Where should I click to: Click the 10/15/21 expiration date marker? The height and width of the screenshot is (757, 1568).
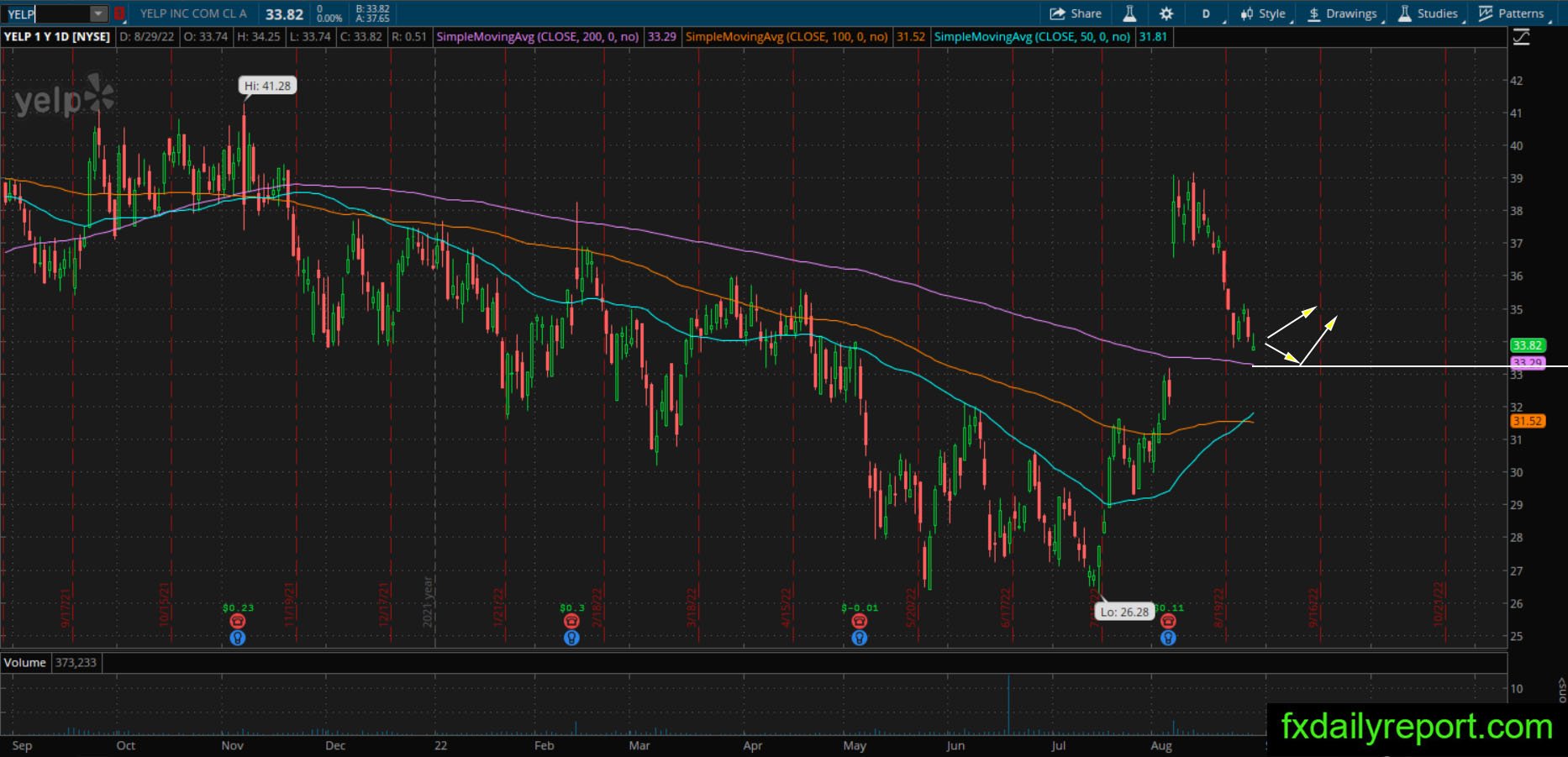(x=165, y=604)
